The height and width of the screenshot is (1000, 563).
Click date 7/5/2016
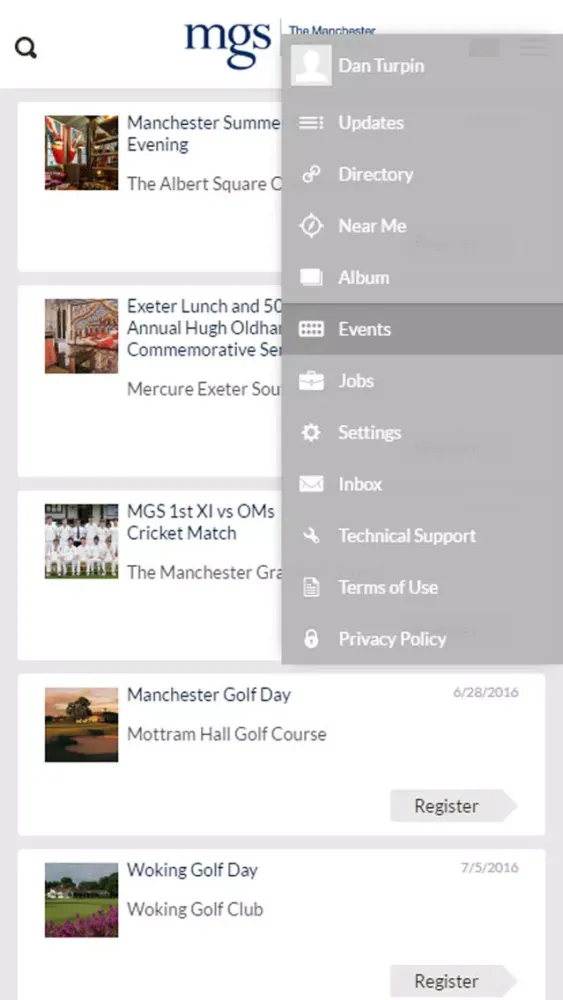pyautogui.click(x=490, y=867)
